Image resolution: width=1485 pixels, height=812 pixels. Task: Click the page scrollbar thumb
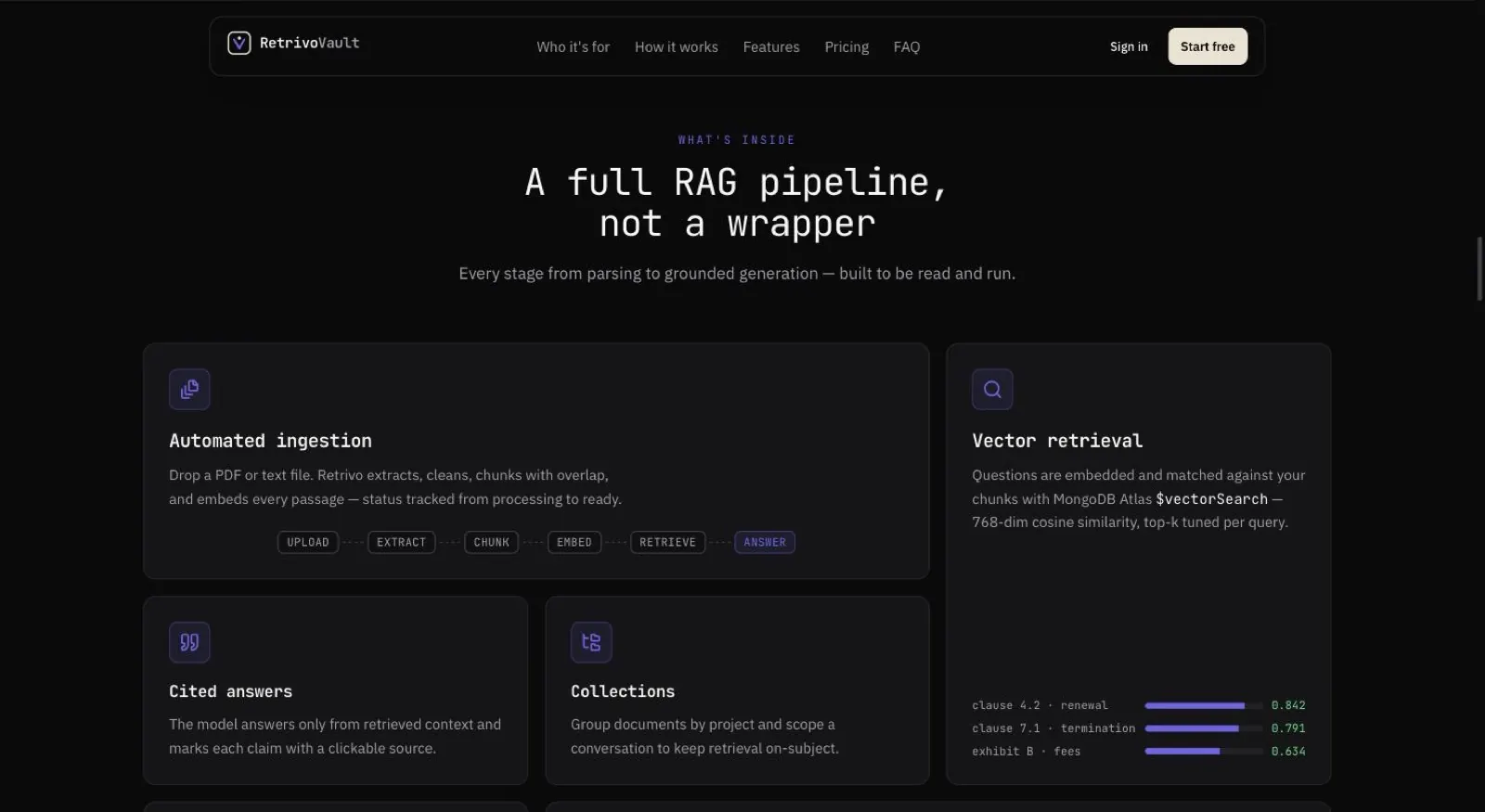[1479, 269]
